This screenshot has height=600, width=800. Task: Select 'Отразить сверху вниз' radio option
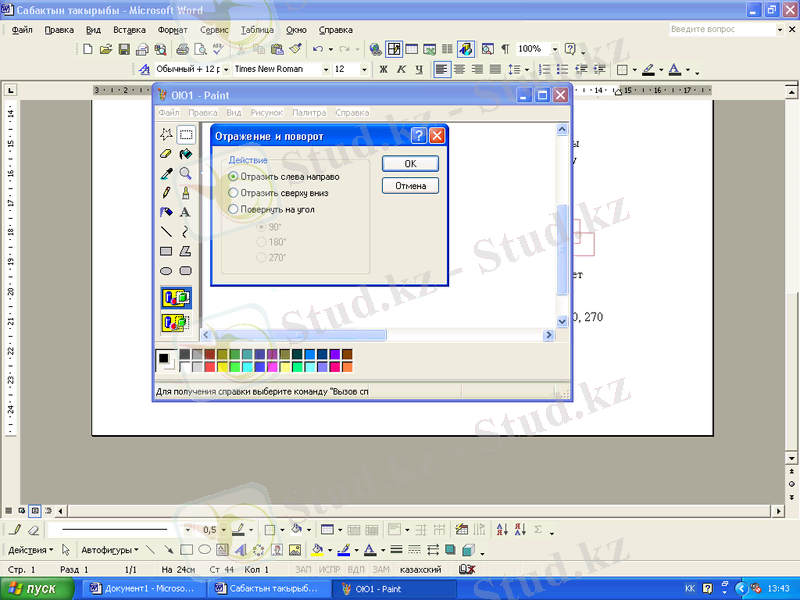(234, 193)
